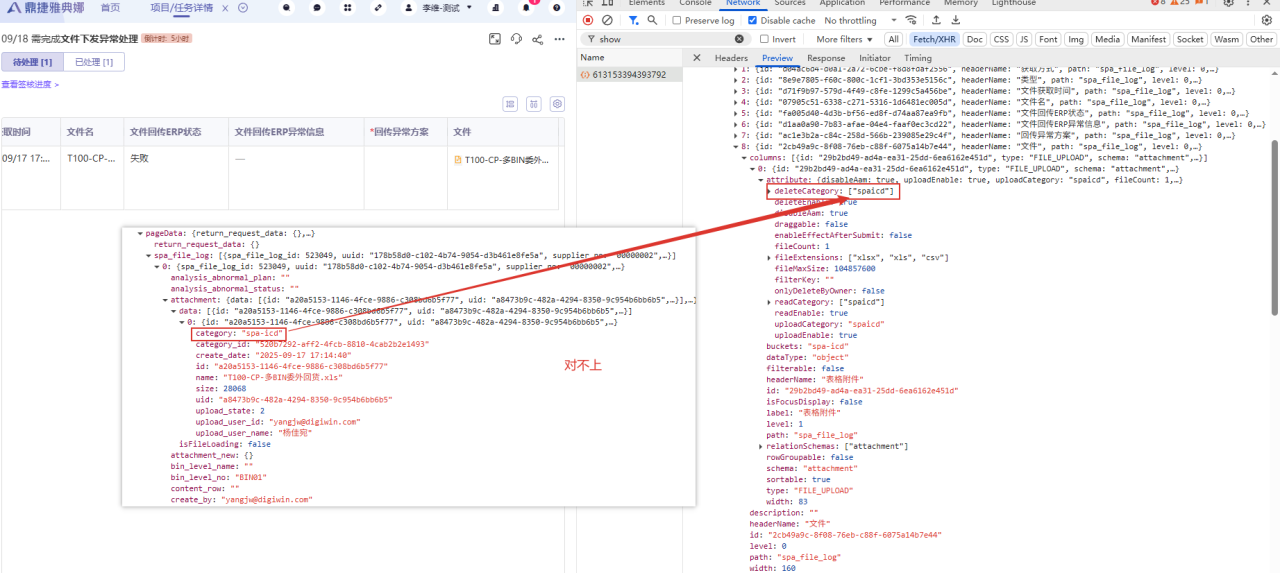This screenshot has width=1280, height=573.
Task: Click the 失败 status cell
Action: pos(139,158)
